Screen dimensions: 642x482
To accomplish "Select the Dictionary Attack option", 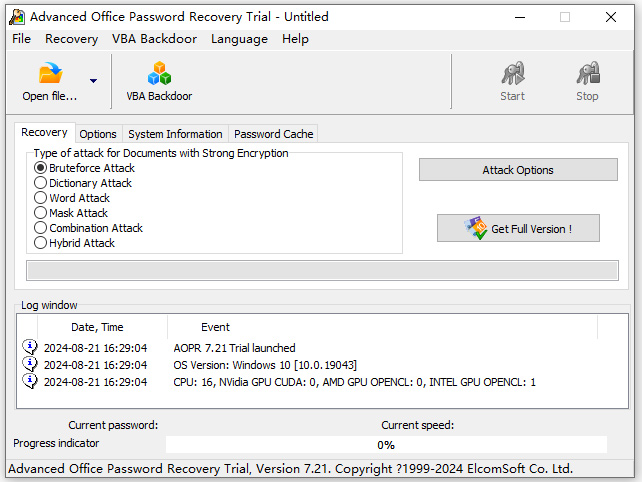I will [x=40, y=183].
